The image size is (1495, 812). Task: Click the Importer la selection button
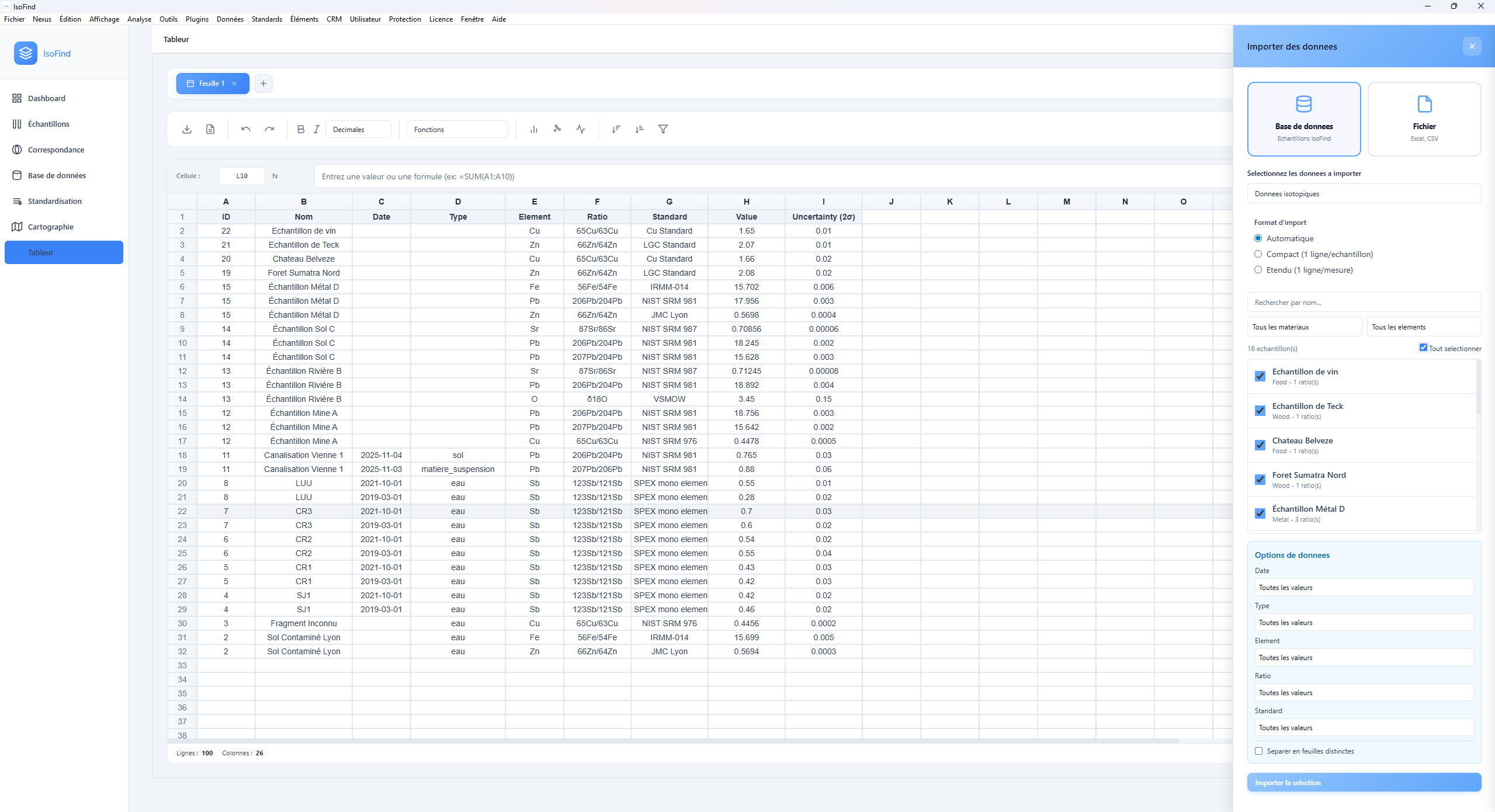(1364, 782)
